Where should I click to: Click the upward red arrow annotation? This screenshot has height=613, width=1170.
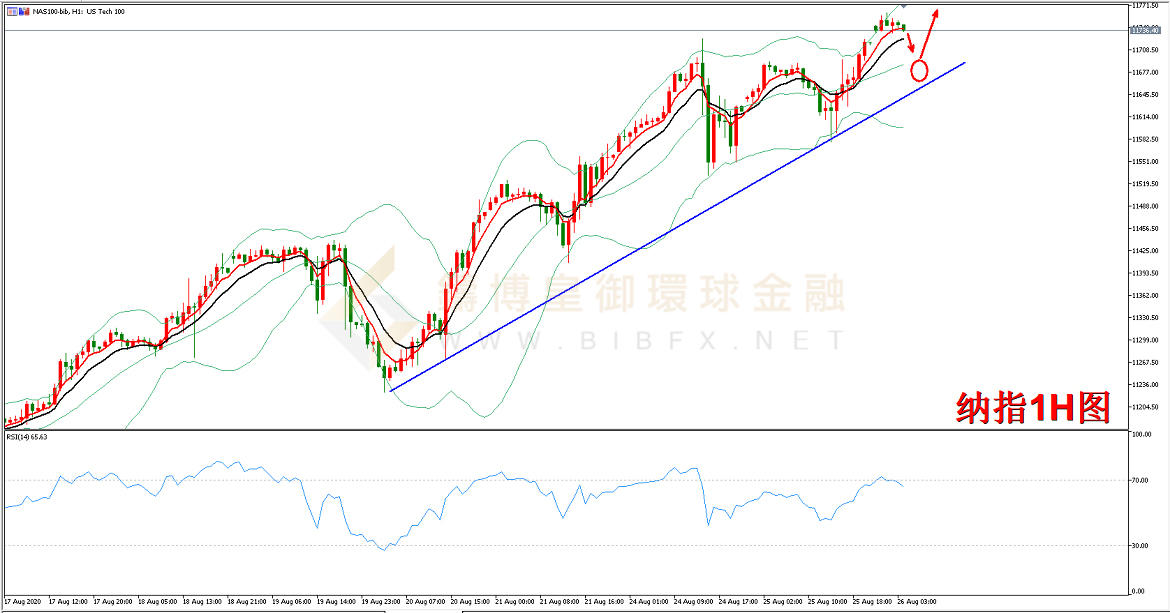(x=928, y=34)
